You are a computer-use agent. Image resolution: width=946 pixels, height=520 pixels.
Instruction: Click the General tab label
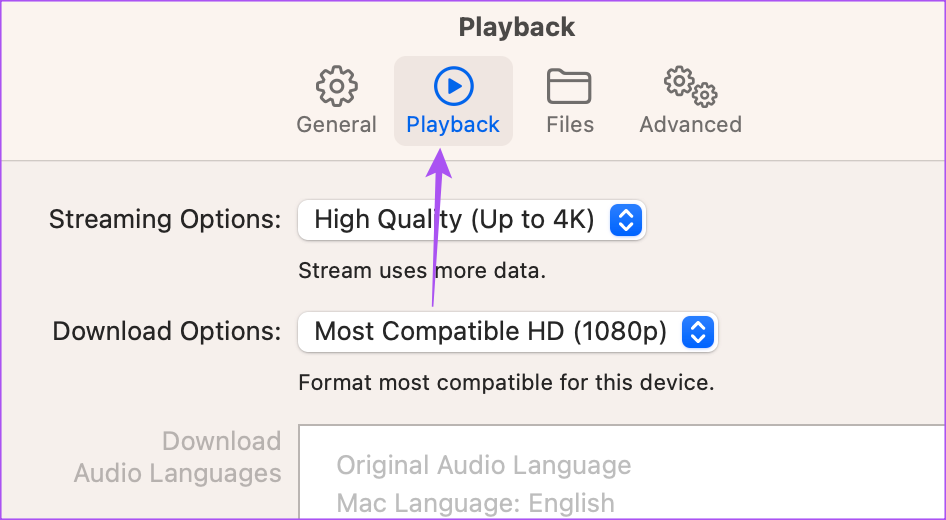337,124
